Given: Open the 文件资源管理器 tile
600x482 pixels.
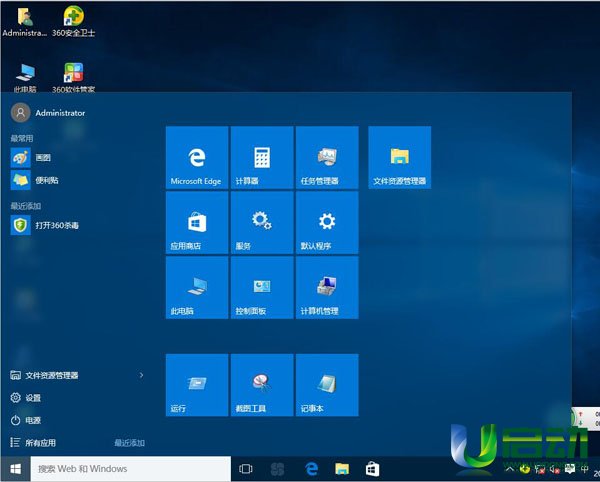Looking at the screenshot, I should pyautogui.click(x=399, y=157).
